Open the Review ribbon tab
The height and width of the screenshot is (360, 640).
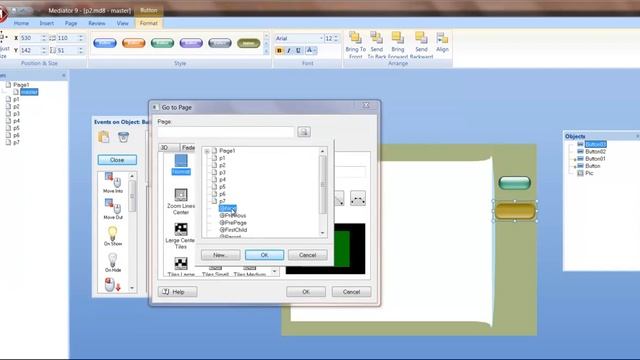tap(97, 23)
